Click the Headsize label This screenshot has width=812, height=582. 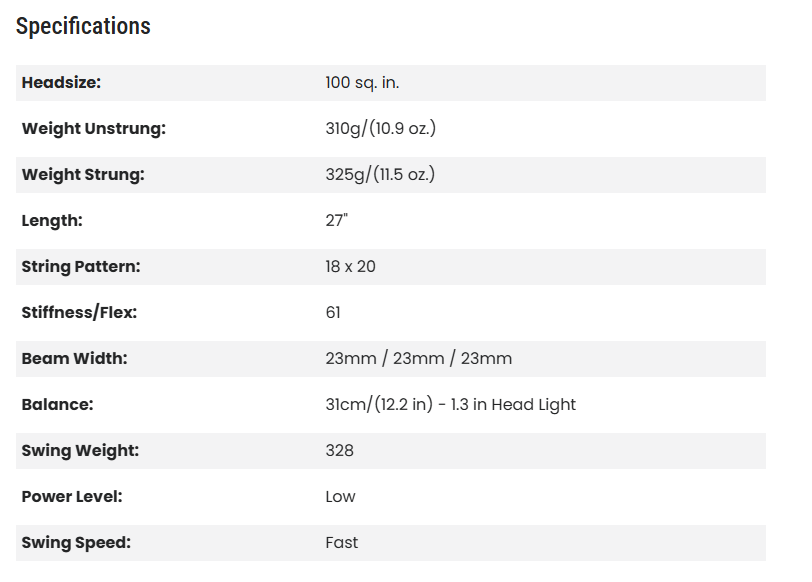tap(61, 83)
